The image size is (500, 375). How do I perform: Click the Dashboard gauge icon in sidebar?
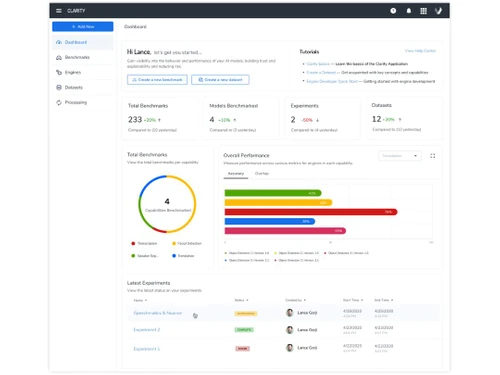(59, 42)
